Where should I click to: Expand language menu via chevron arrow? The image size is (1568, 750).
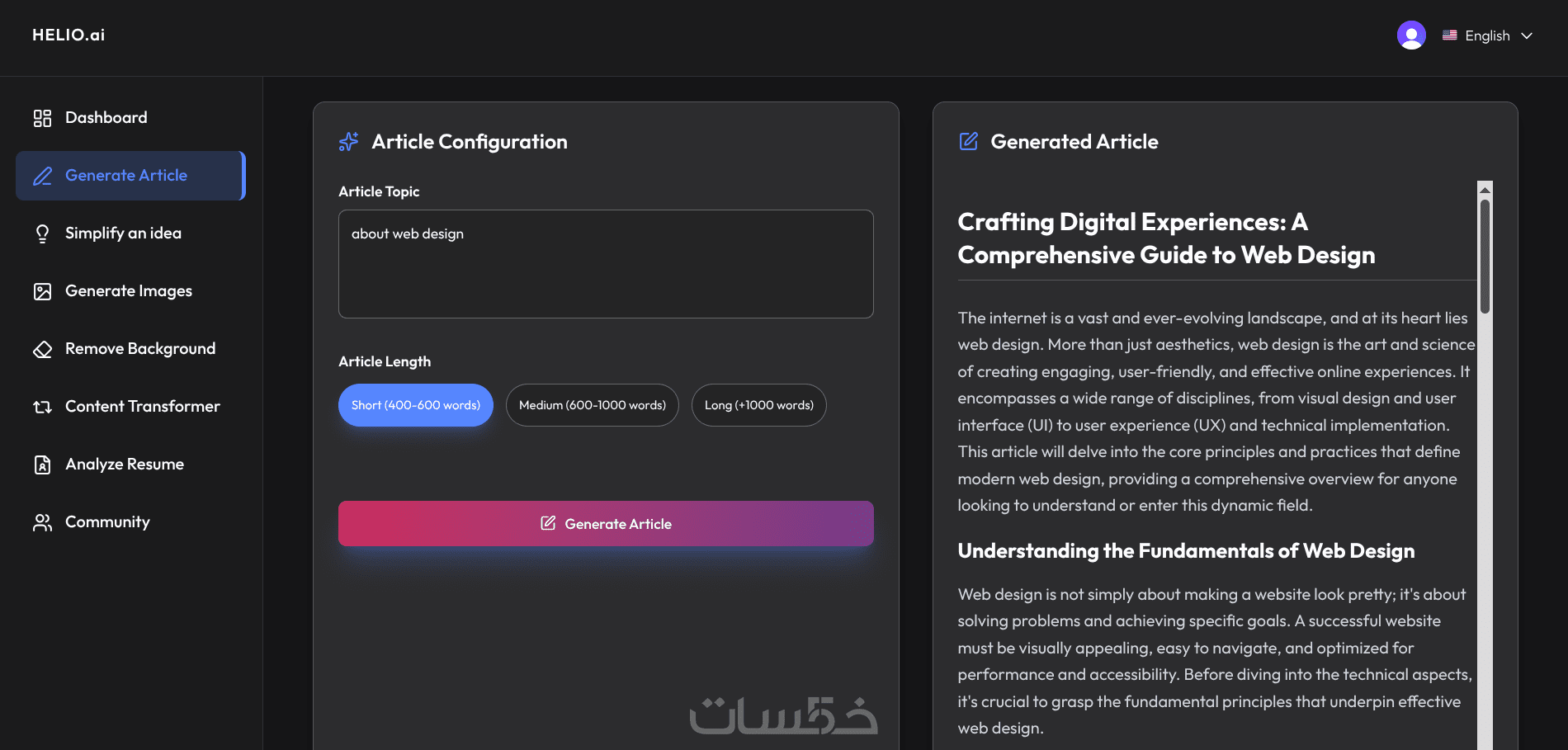coord(1527,35)
